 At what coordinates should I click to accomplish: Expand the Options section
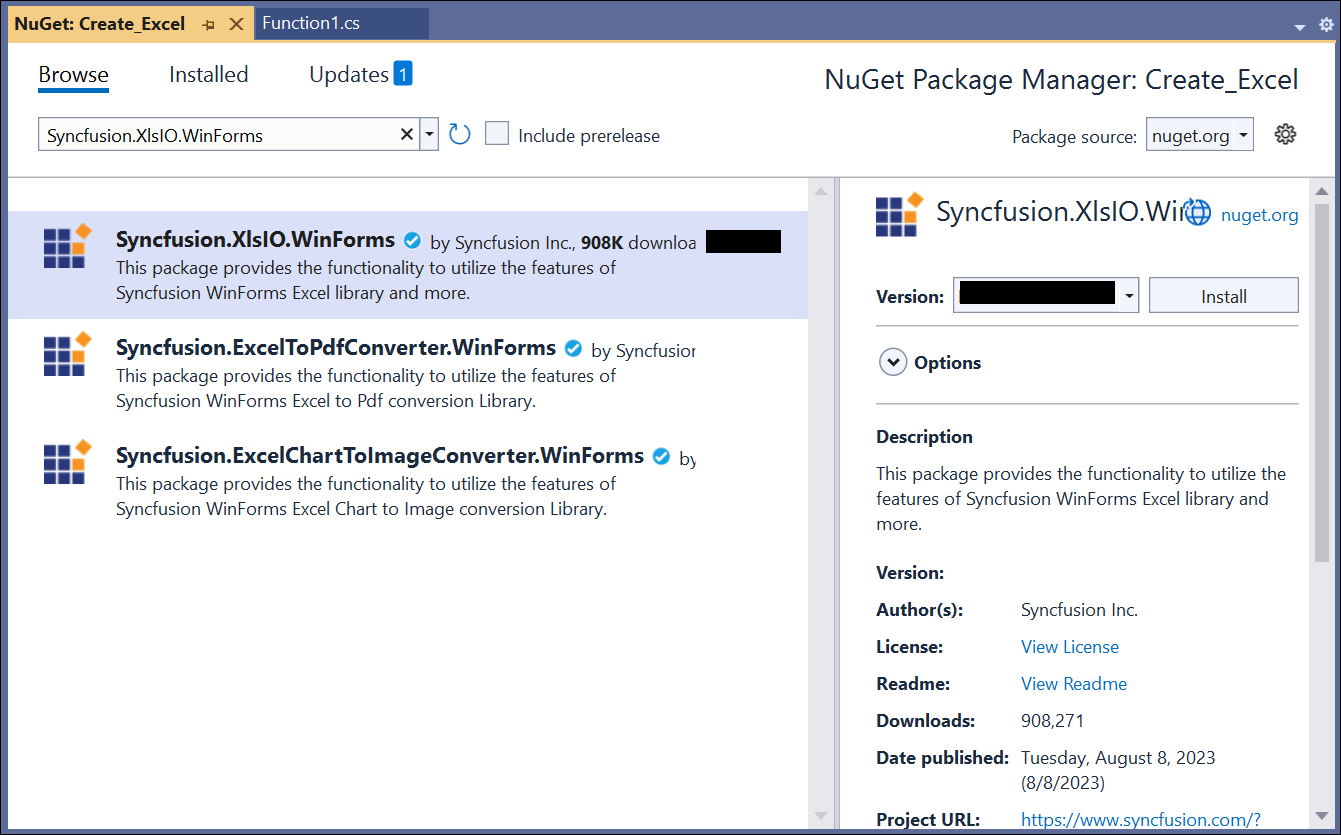[892, 363]
